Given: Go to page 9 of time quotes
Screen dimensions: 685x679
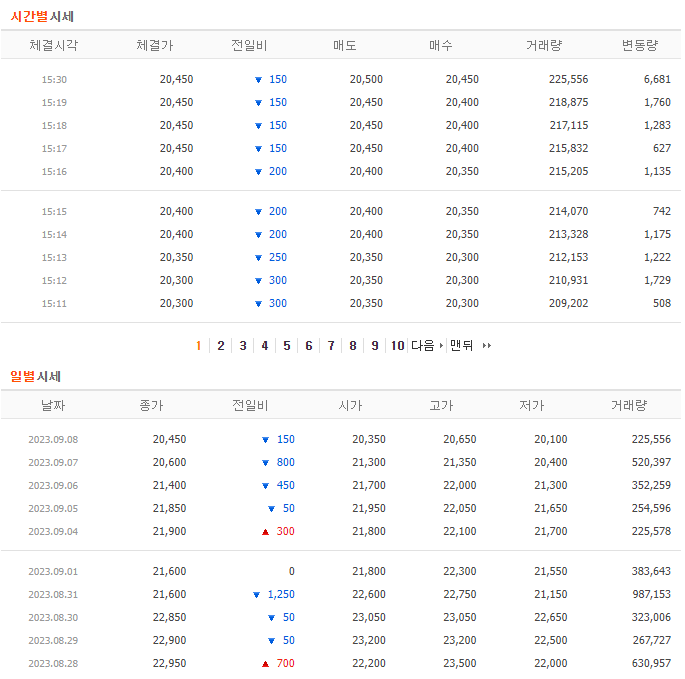Looking at the screenshot, I should point(375,346).
